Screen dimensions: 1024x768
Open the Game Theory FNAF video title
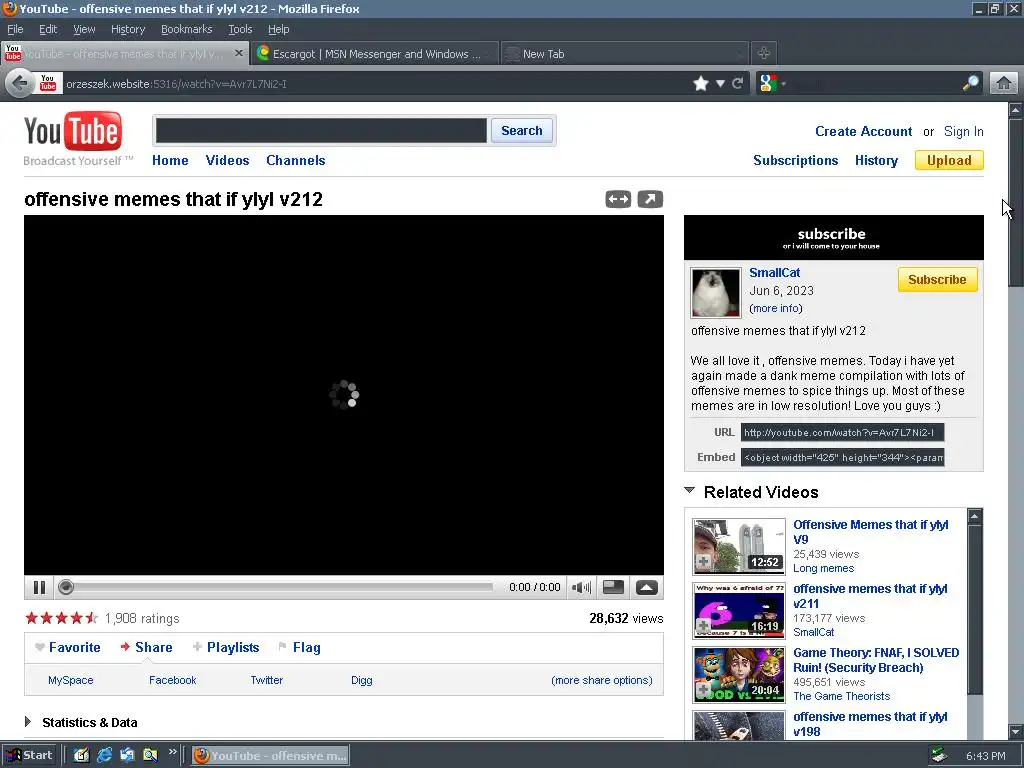coord(876,660)
